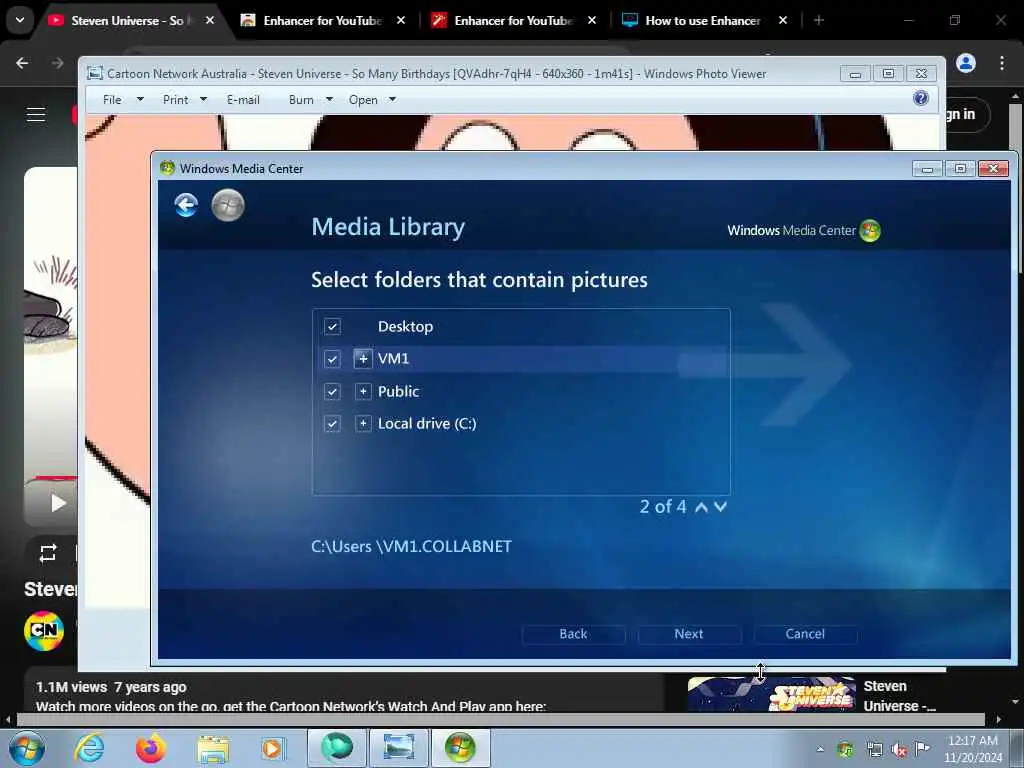Click E-mail in Photo Viewer
Image resolution: width=1024 pixels, height=768 pixels.
coord(243,100)
